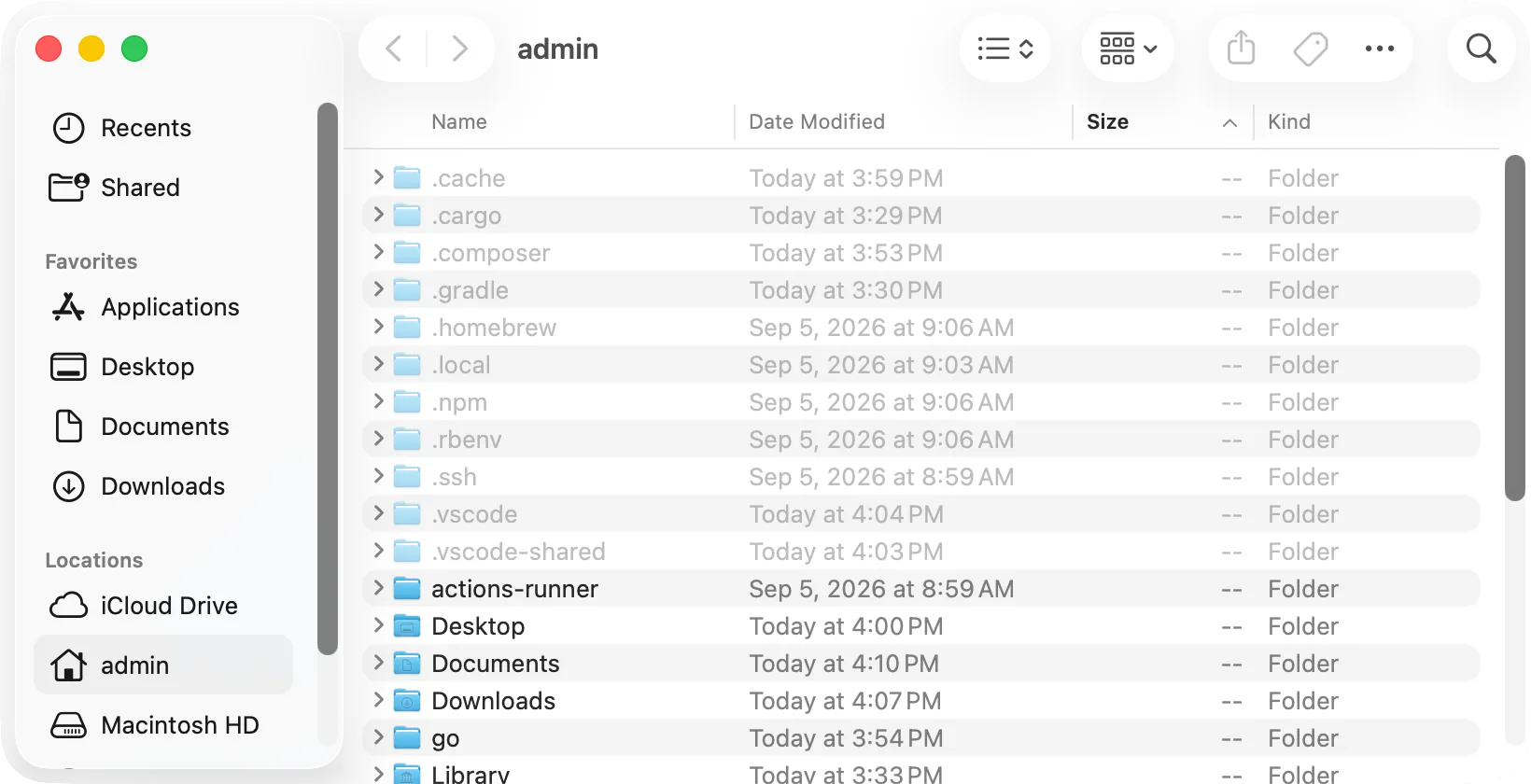
Task: Sort by the Date Modified column header
Action: 817,122
